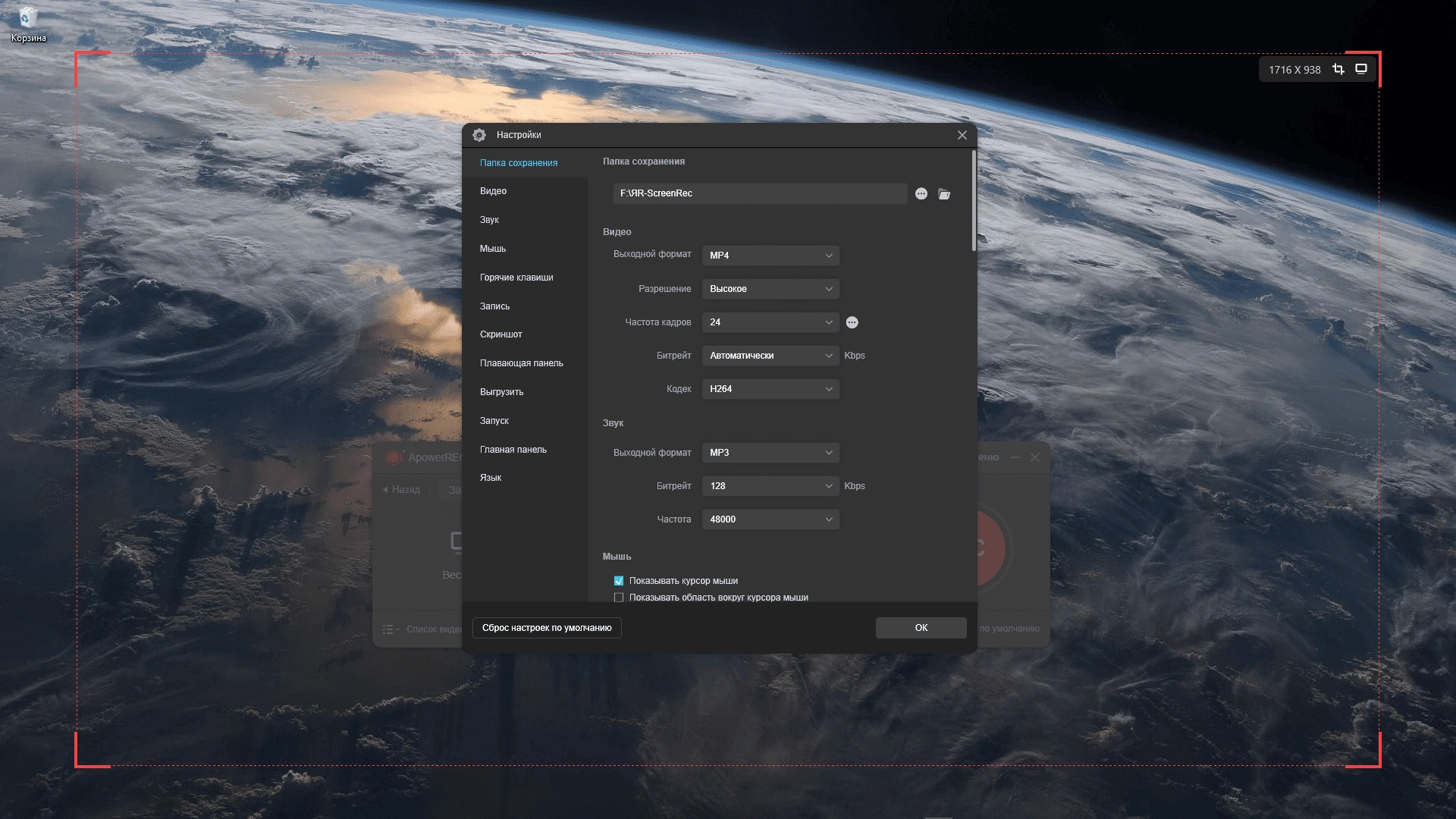Open audio Битрейт 128 dropdown
1456x819 pixels.
coord(770,486)
